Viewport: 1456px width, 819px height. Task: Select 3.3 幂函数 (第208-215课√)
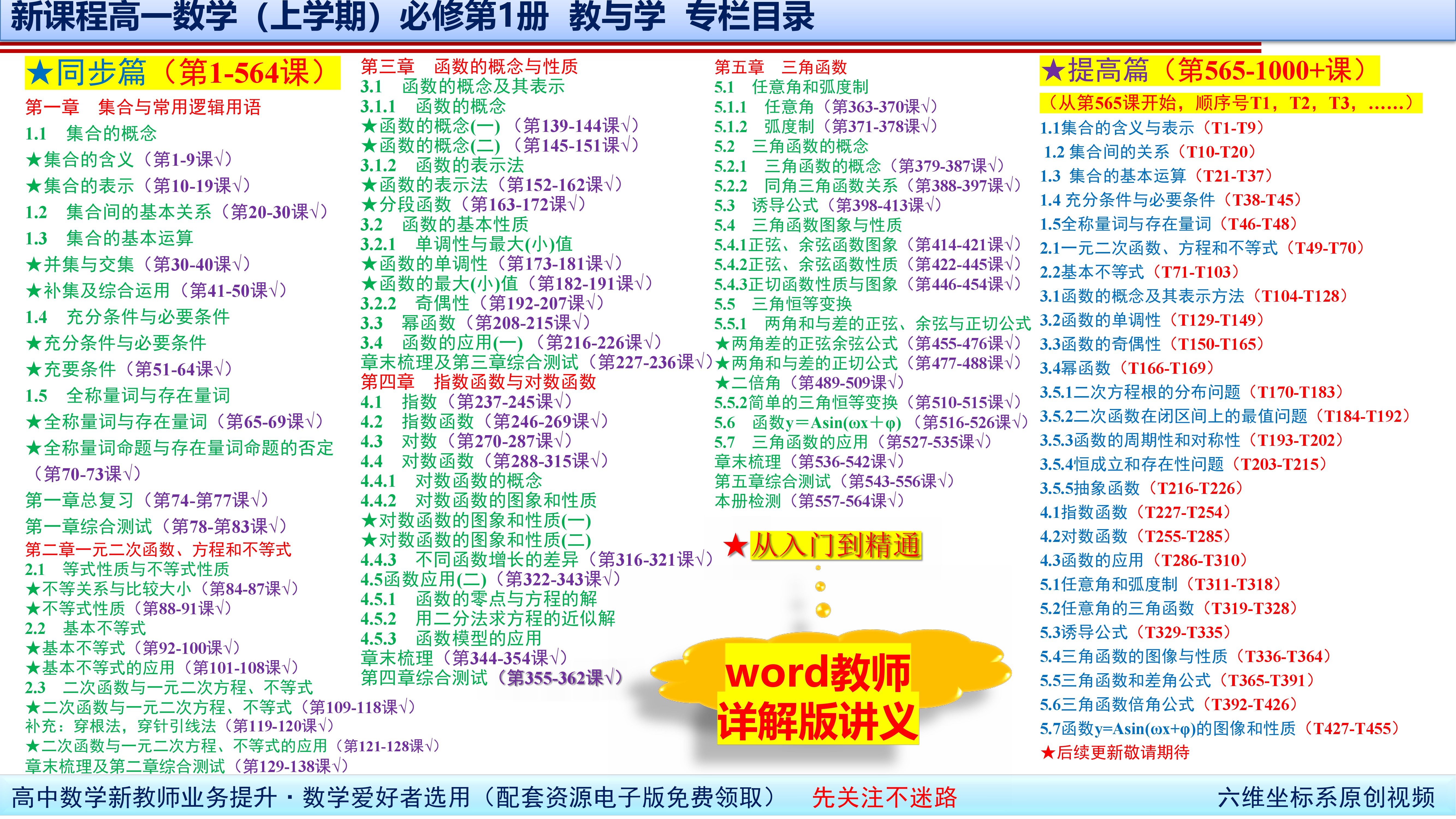point(476,323)
